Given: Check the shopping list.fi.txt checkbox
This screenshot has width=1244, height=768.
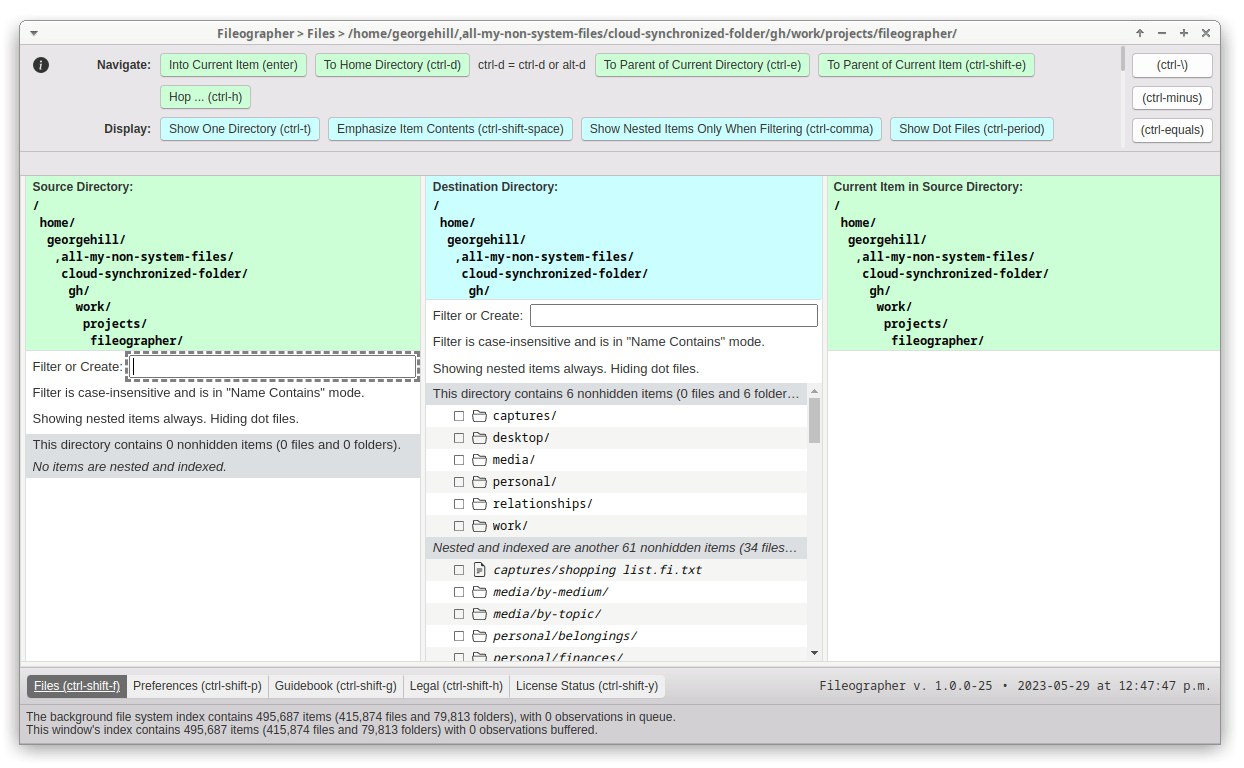Looking at the screenshot, I should point(459,570).
